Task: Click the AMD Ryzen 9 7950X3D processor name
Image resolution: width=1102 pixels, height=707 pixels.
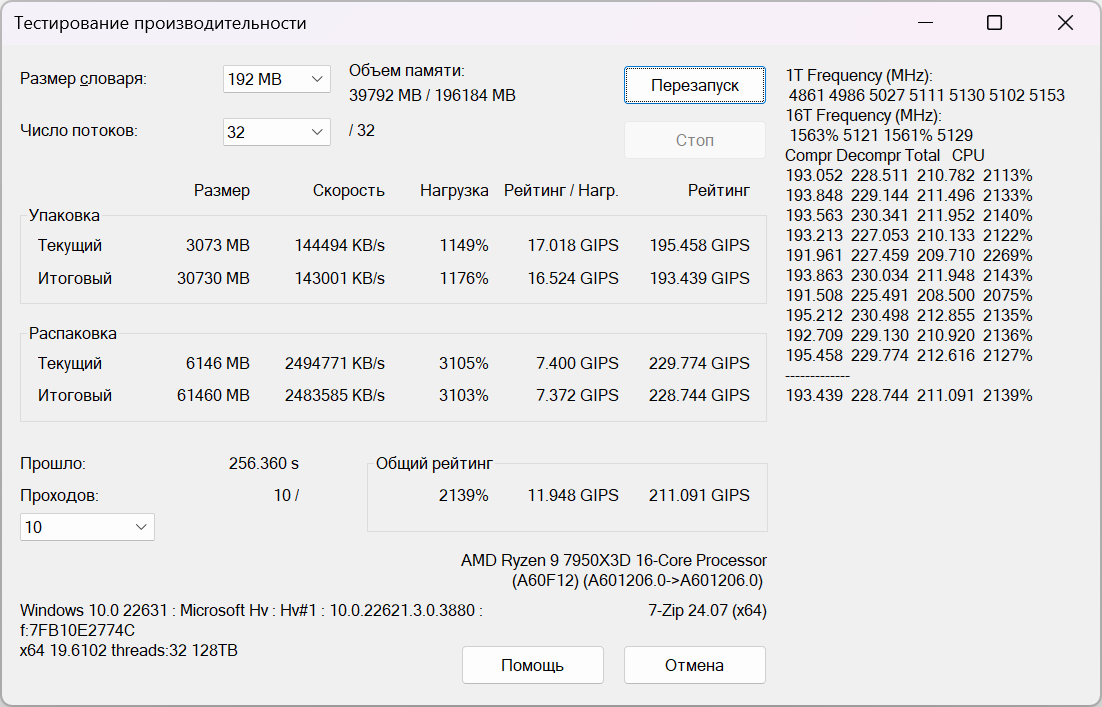Action: point(614,560)
